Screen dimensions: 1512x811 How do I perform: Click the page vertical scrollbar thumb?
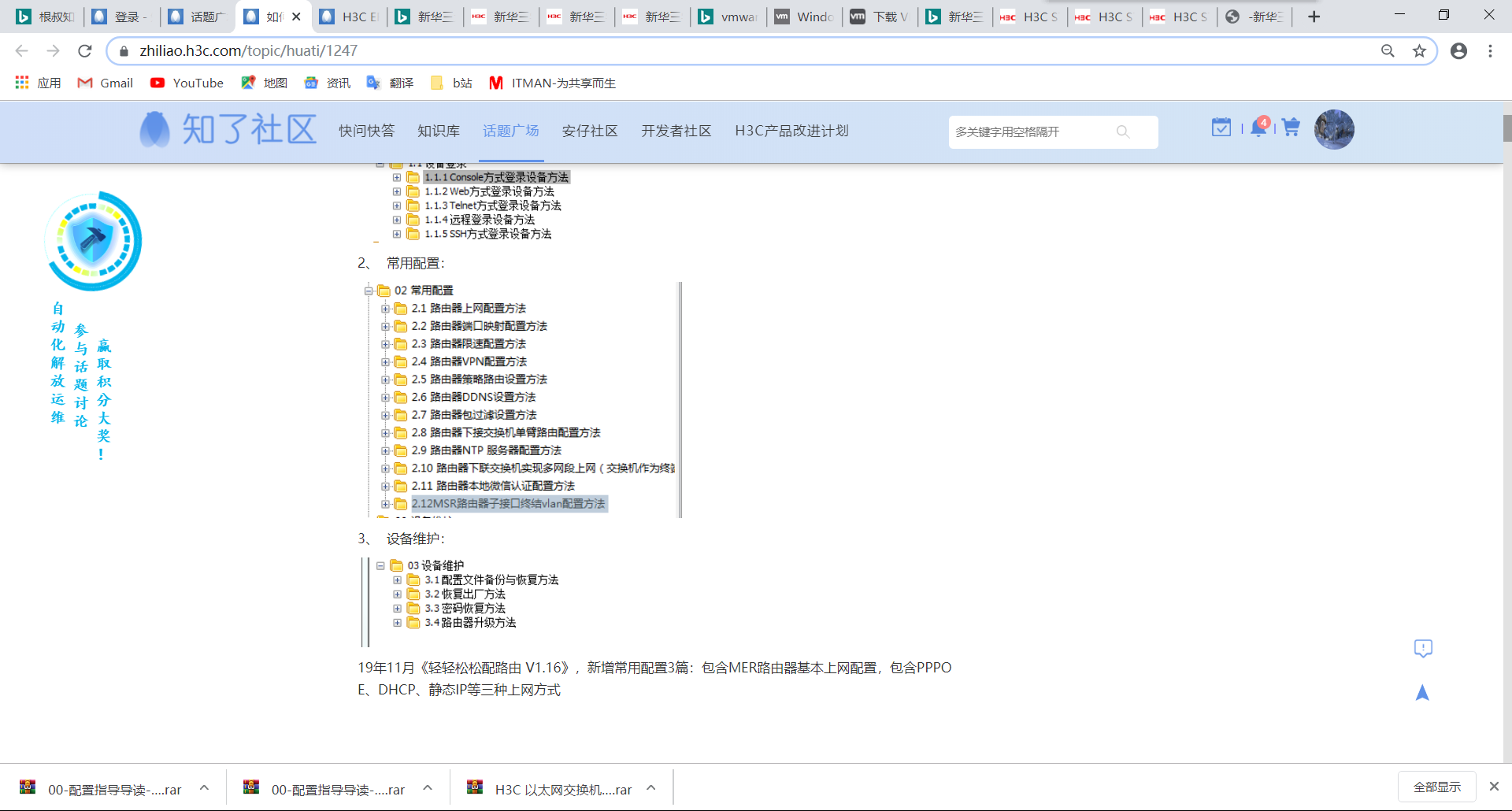tap(1507, 128)
